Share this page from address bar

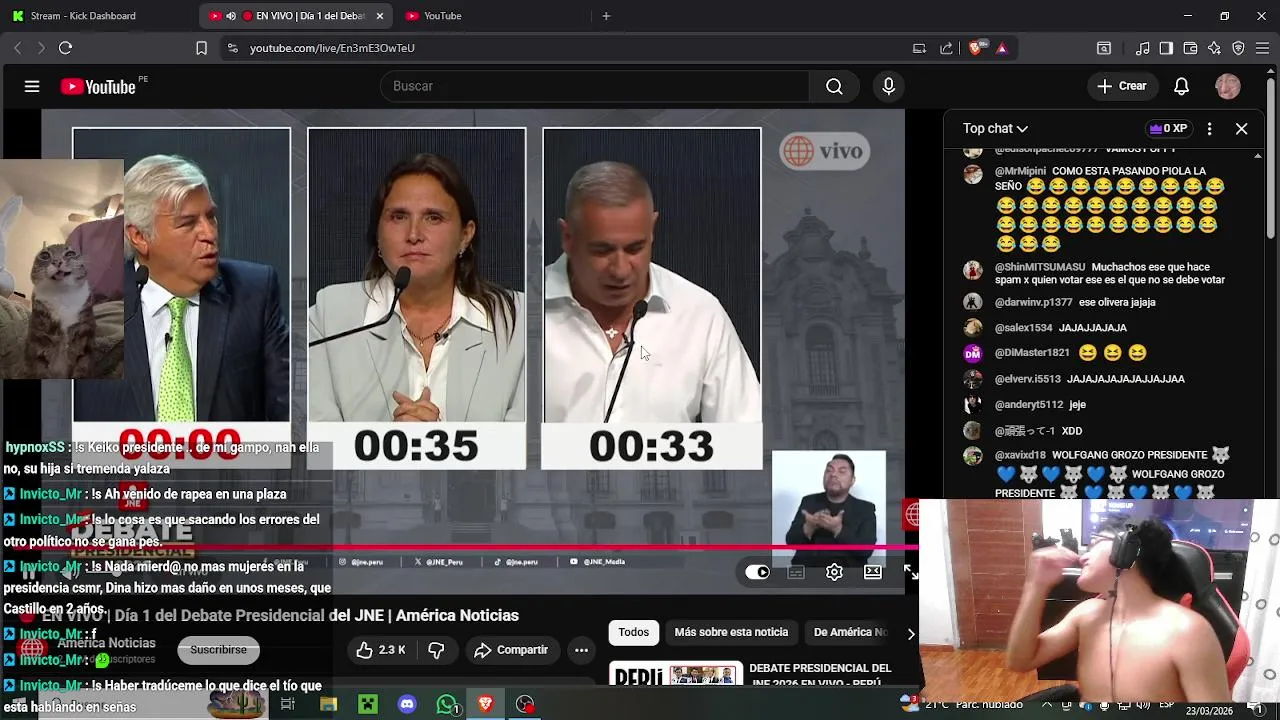tap(946, 48)
